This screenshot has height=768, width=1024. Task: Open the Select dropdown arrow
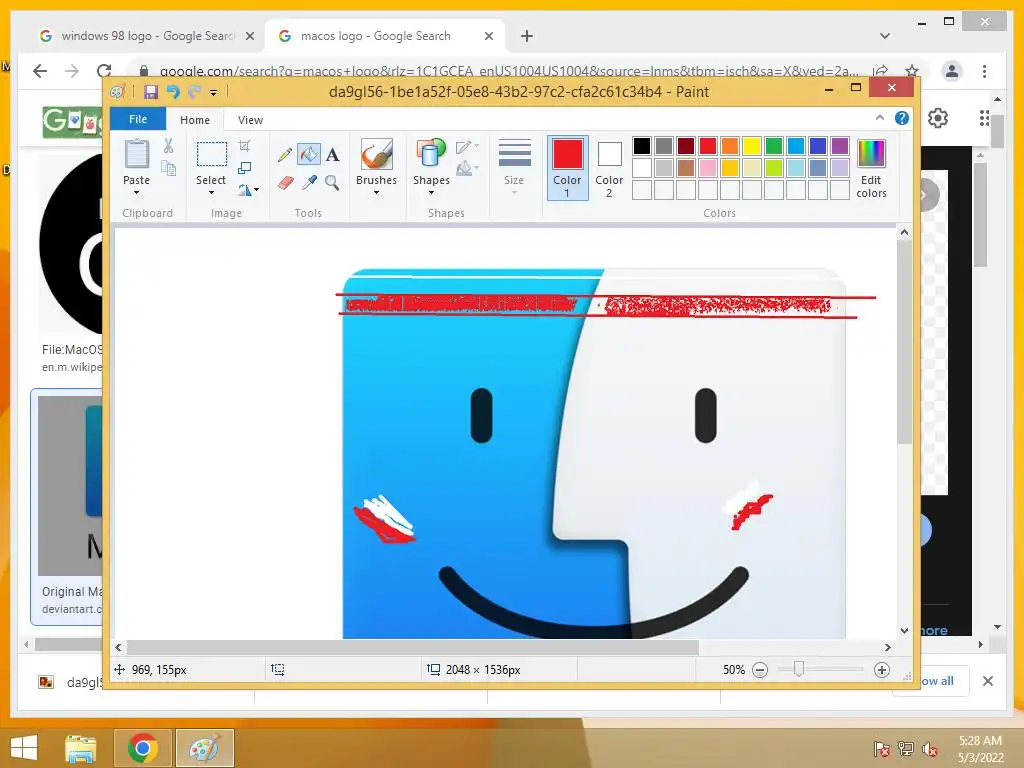pyautogui.click(x=211, y=193)
